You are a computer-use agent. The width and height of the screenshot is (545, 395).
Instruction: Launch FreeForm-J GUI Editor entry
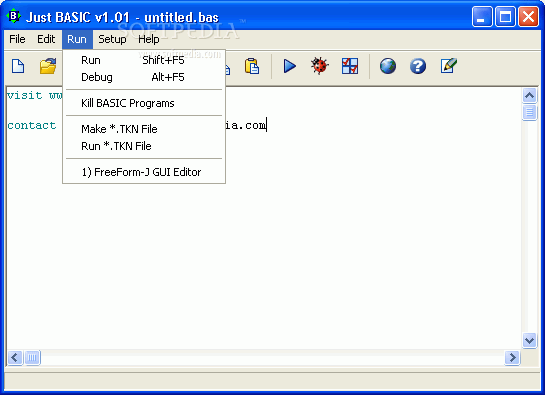point(144,172)
